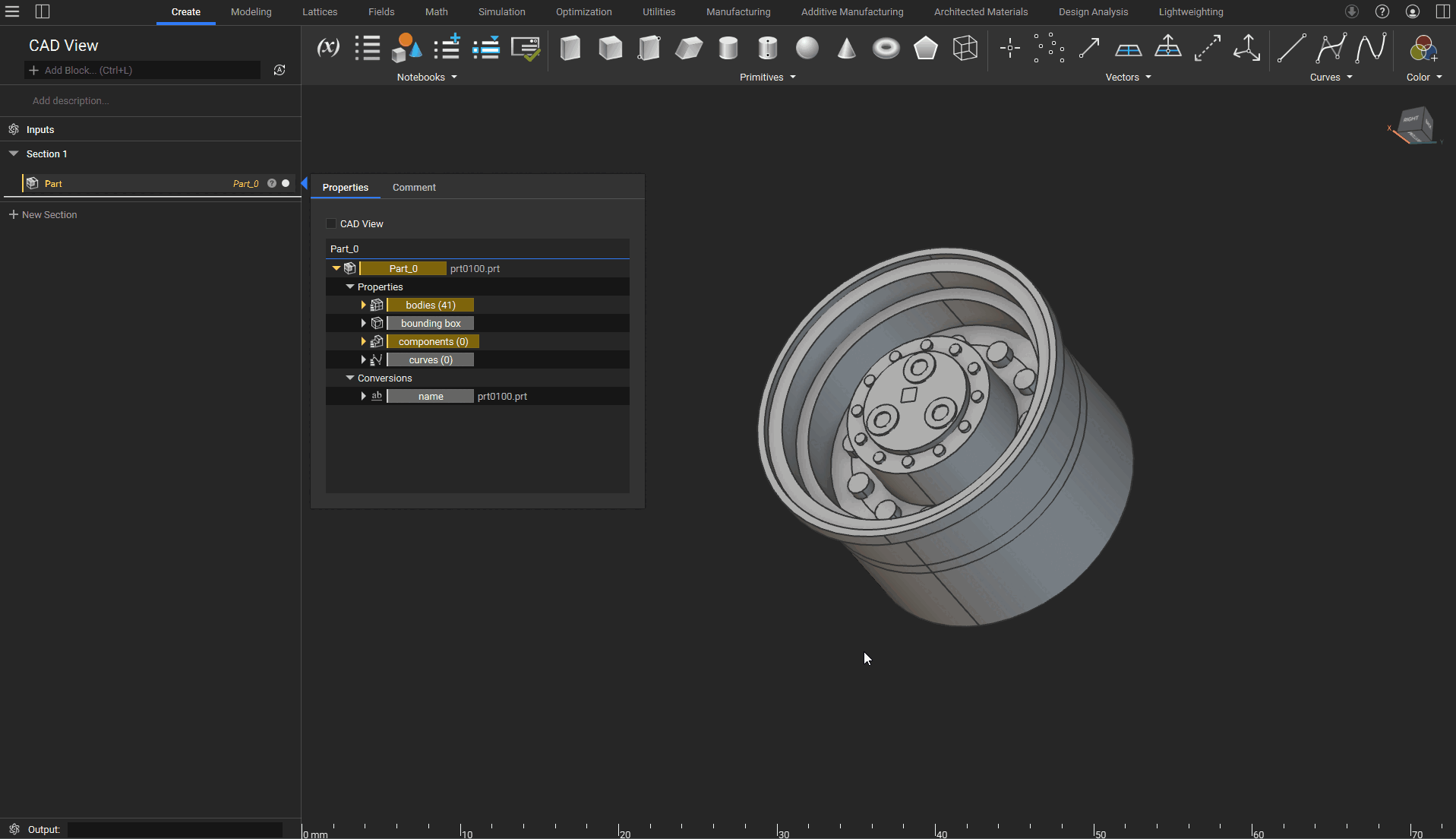
Task: Select the Sphere primitive icon
Action: click(807, 49)
